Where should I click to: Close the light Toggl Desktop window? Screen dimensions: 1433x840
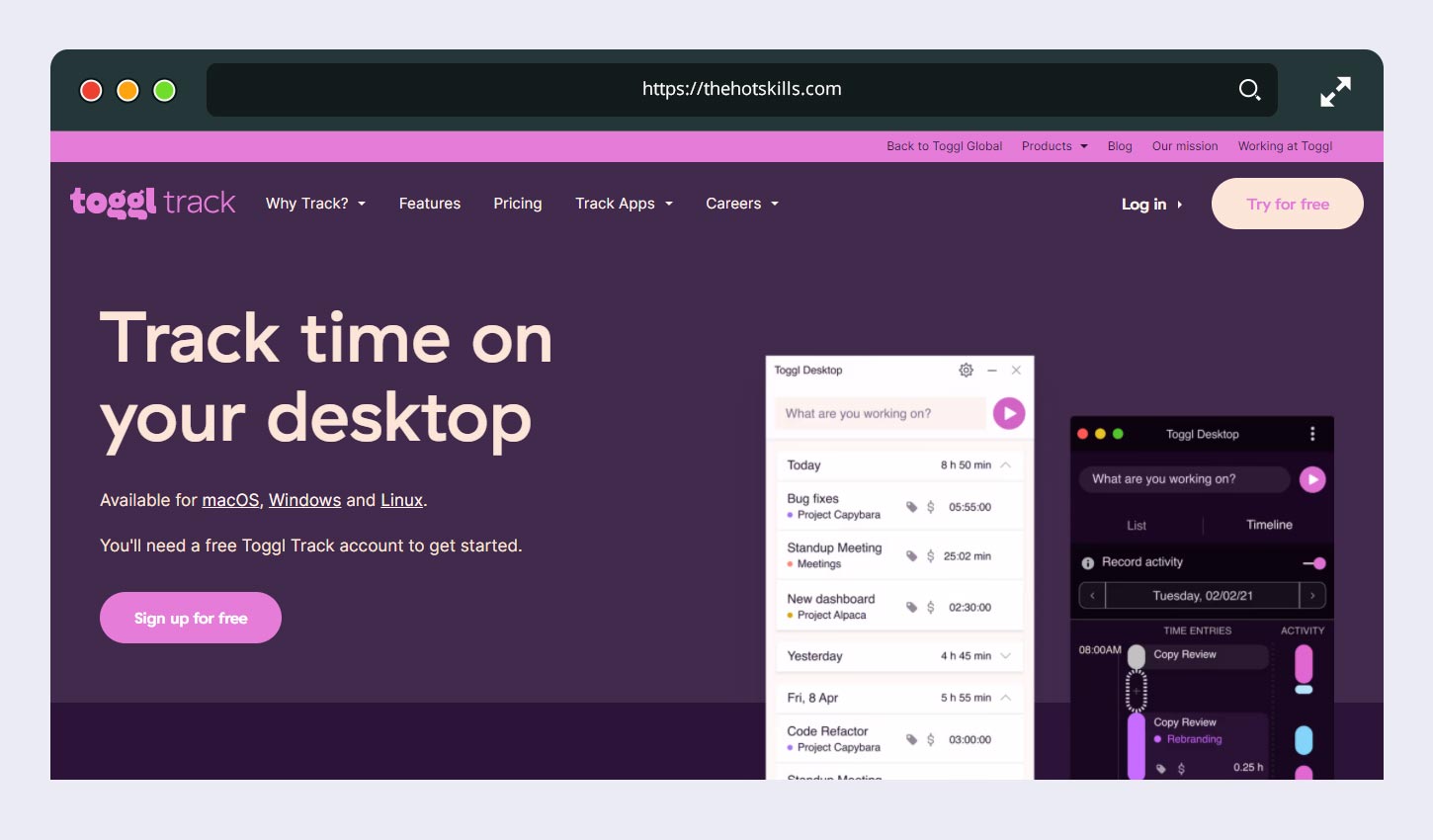1016,370
